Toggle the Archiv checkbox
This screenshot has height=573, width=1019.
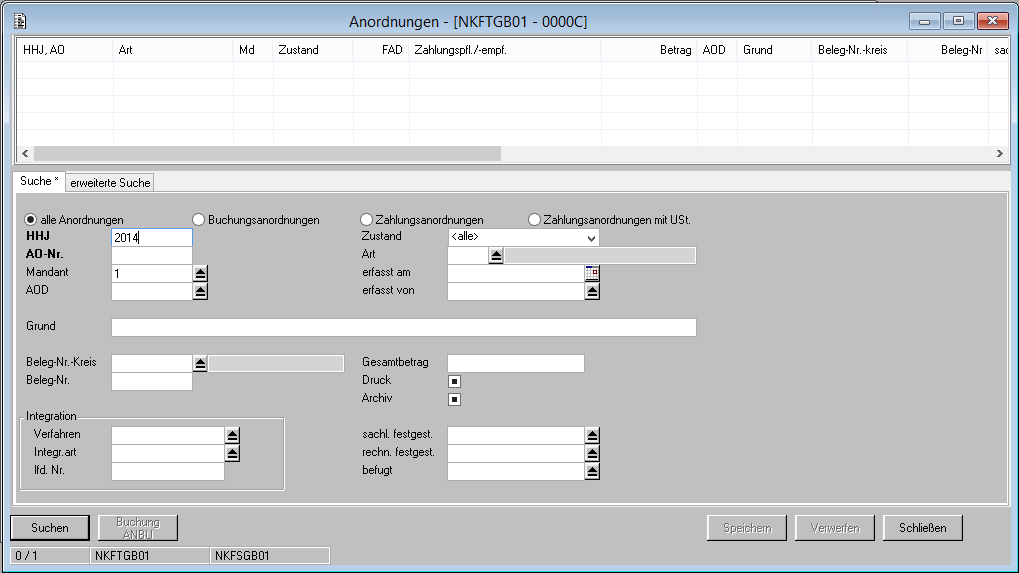click(x=454, y=399)
